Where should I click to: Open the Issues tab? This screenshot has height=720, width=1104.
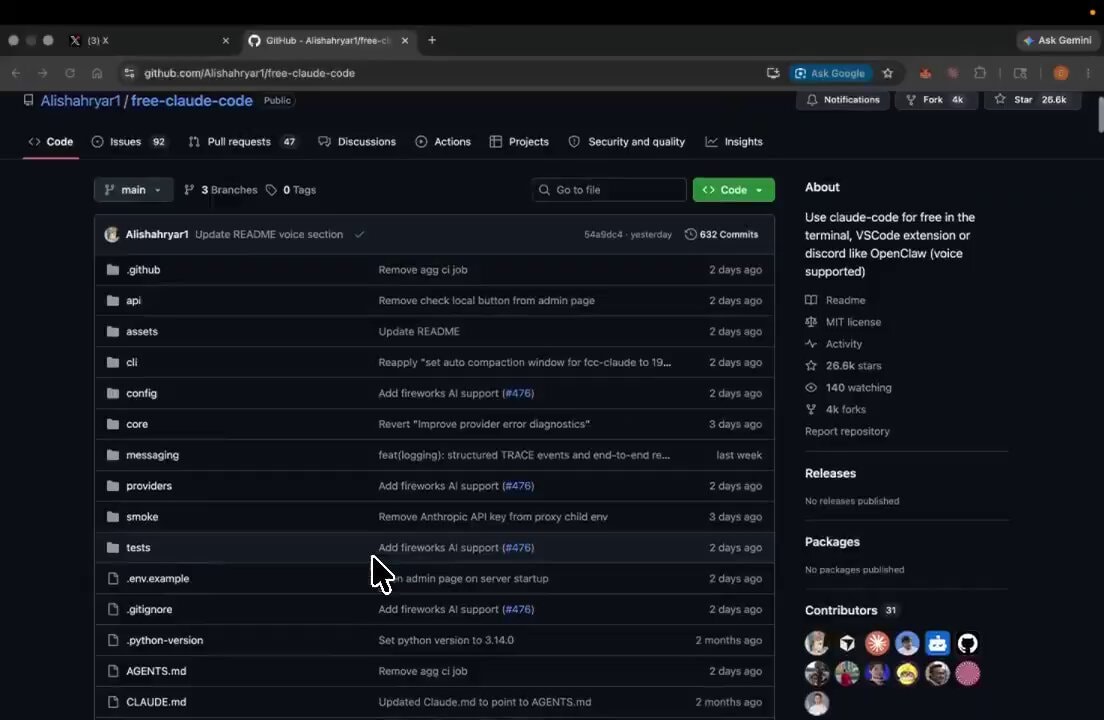(x=128, y=141)
